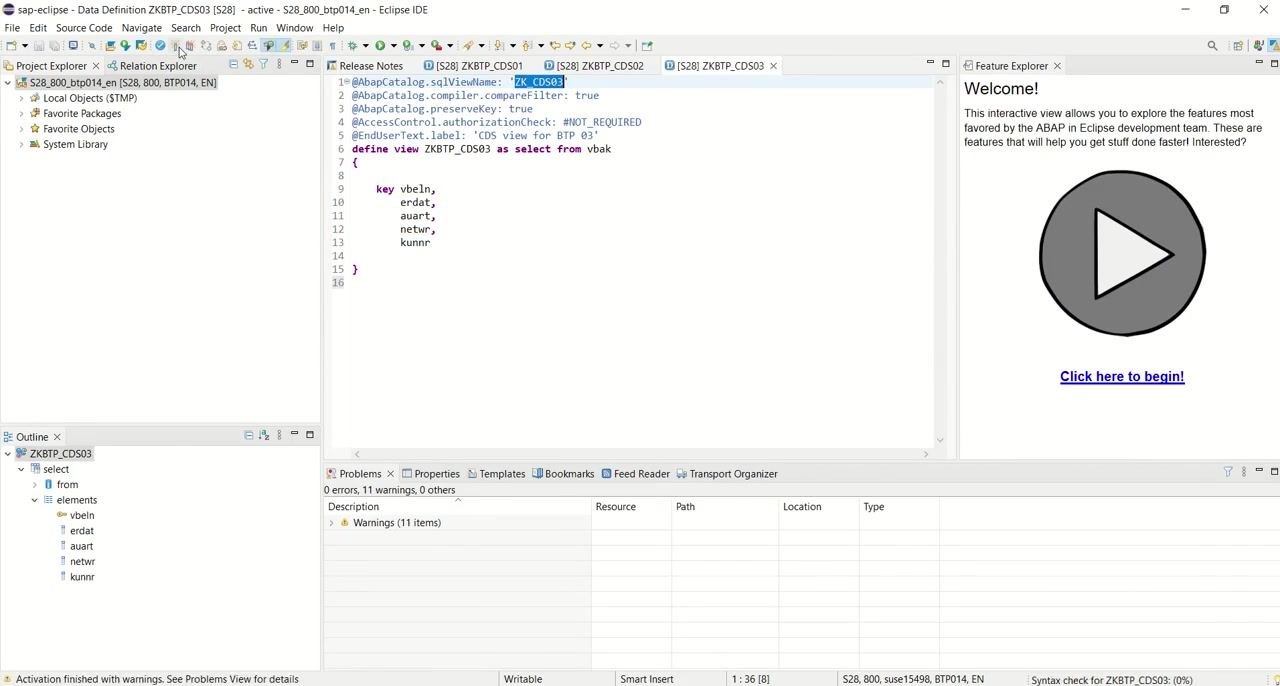This screenshot has width=1280, height=686.
Task: Expand the from node in Outline
Action: click(x=35, y=485)
